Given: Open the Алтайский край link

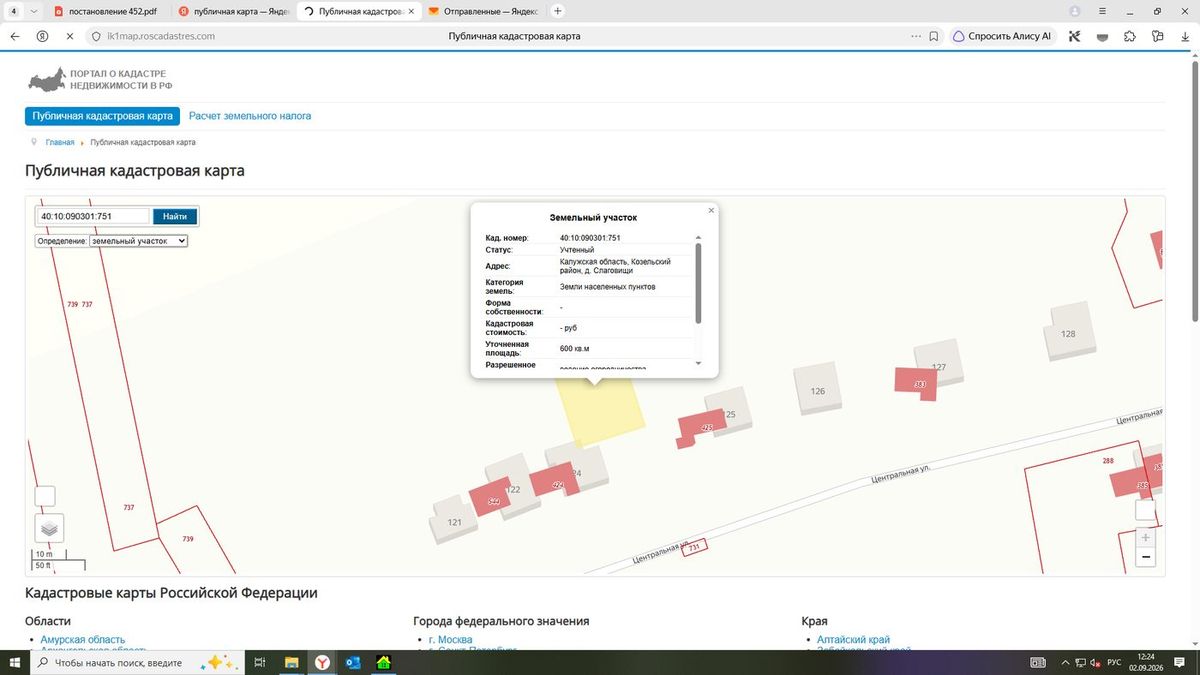Looking at the screenshot, I should [853, 640].
